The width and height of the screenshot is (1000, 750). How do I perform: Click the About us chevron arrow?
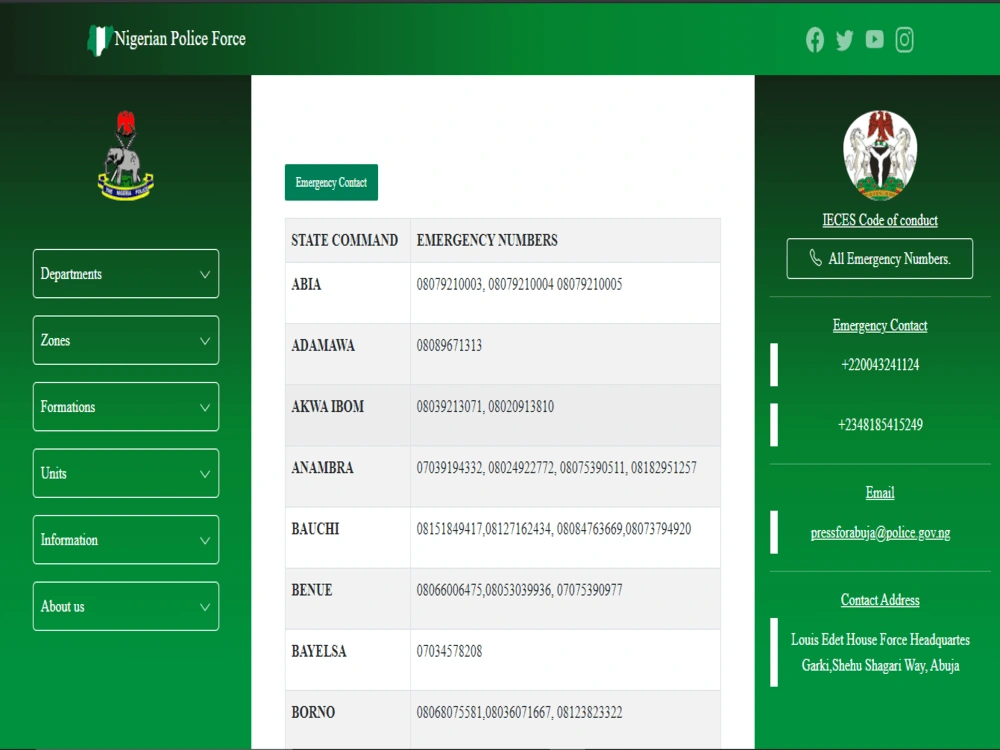click(205, 607)
